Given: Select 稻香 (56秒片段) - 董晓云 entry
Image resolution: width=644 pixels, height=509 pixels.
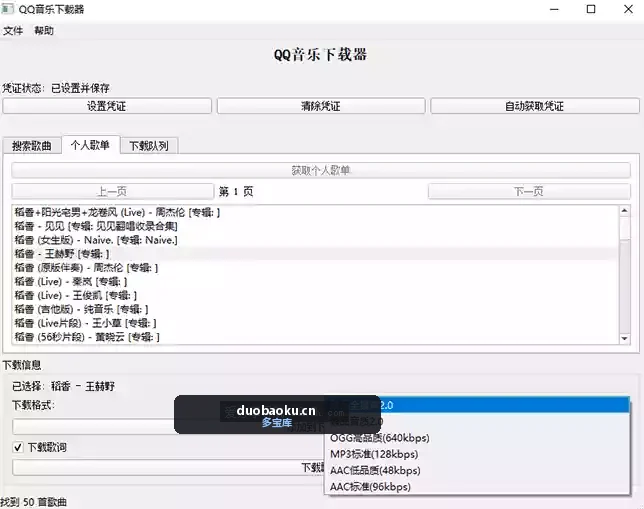Looking at the screenshot, I should click(315, 337).
